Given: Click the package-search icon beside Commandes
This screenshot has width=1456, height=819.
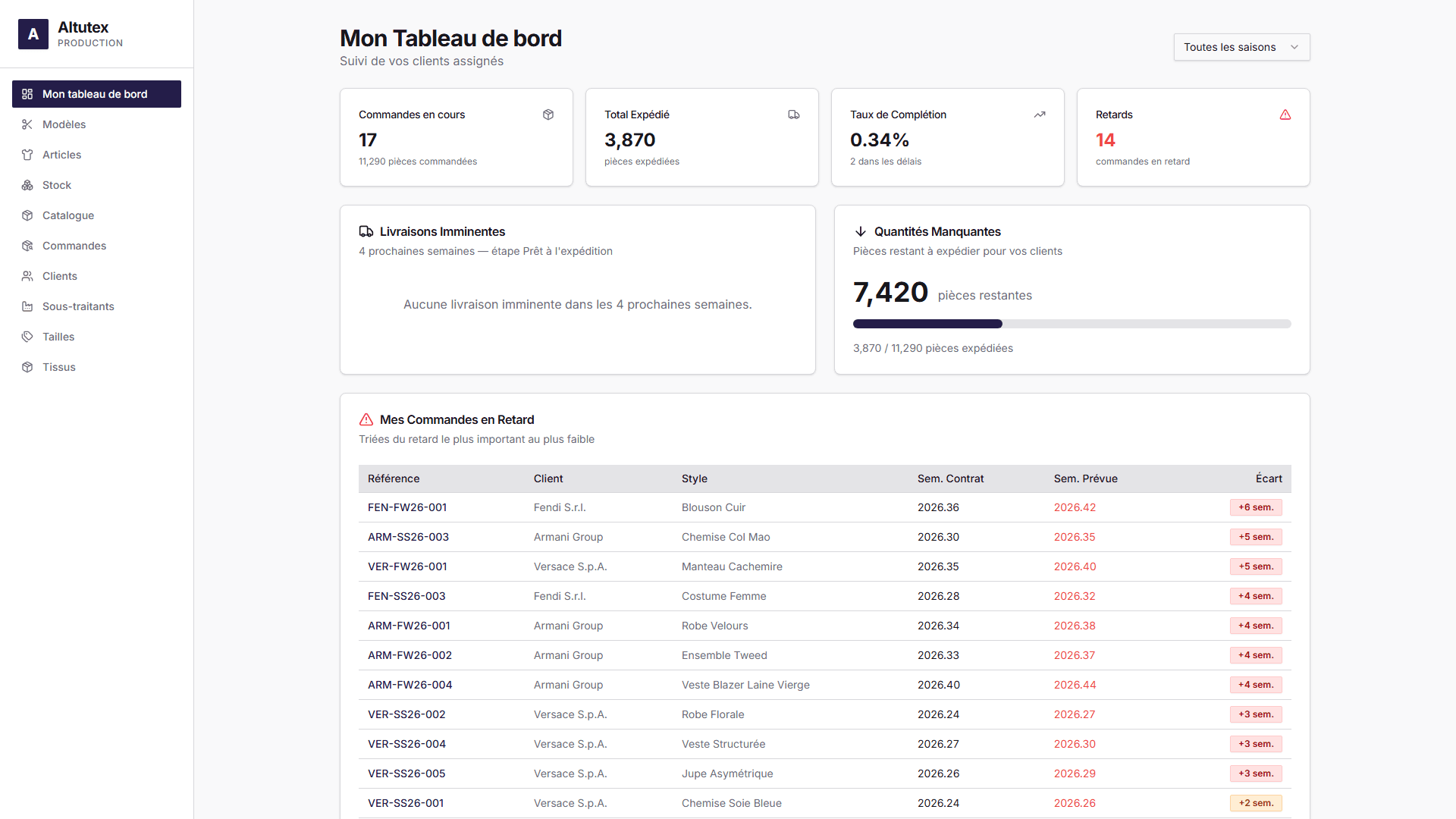Looking at the screenshot, I should pos(27,246).
